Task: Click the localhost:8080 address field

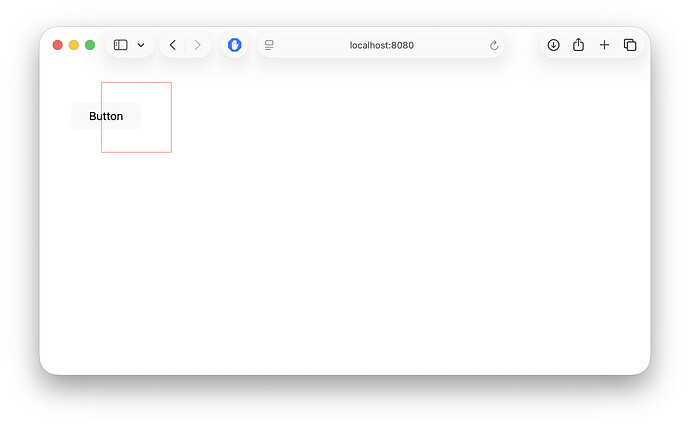Action: (381, 45)
